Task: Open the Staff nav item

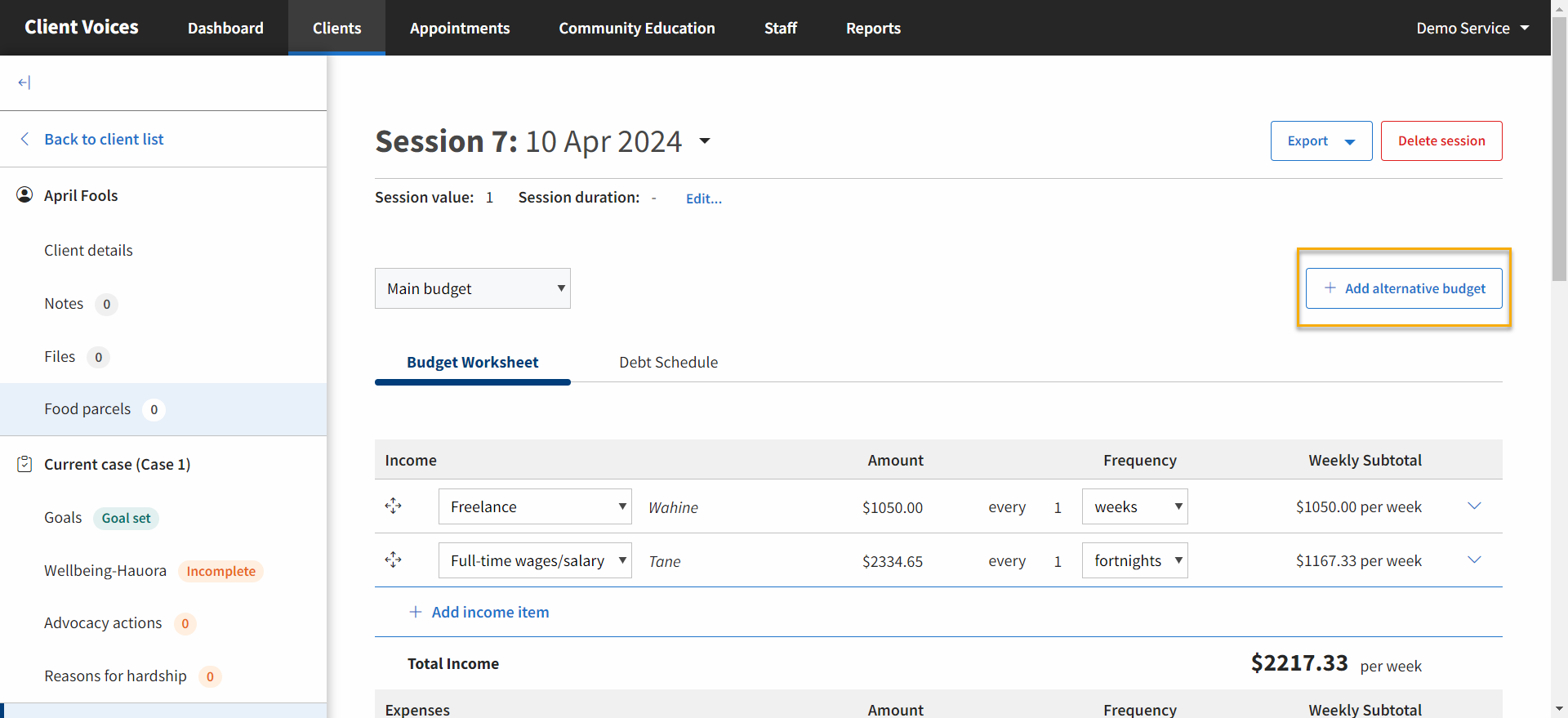Action: pyautogui.click(x=781, y=28)
